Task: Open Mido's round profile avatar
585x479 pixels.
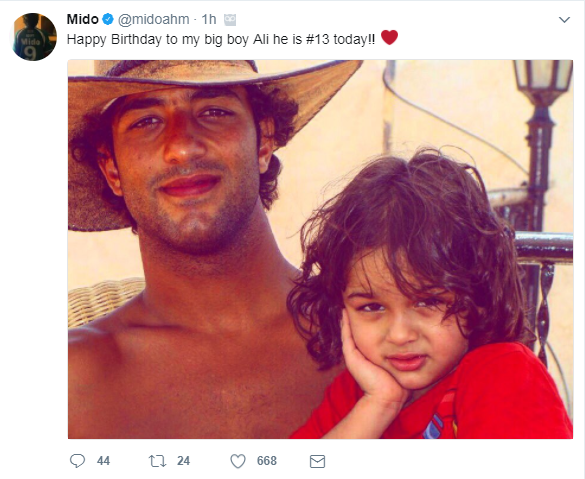Action: pos(34,37)
